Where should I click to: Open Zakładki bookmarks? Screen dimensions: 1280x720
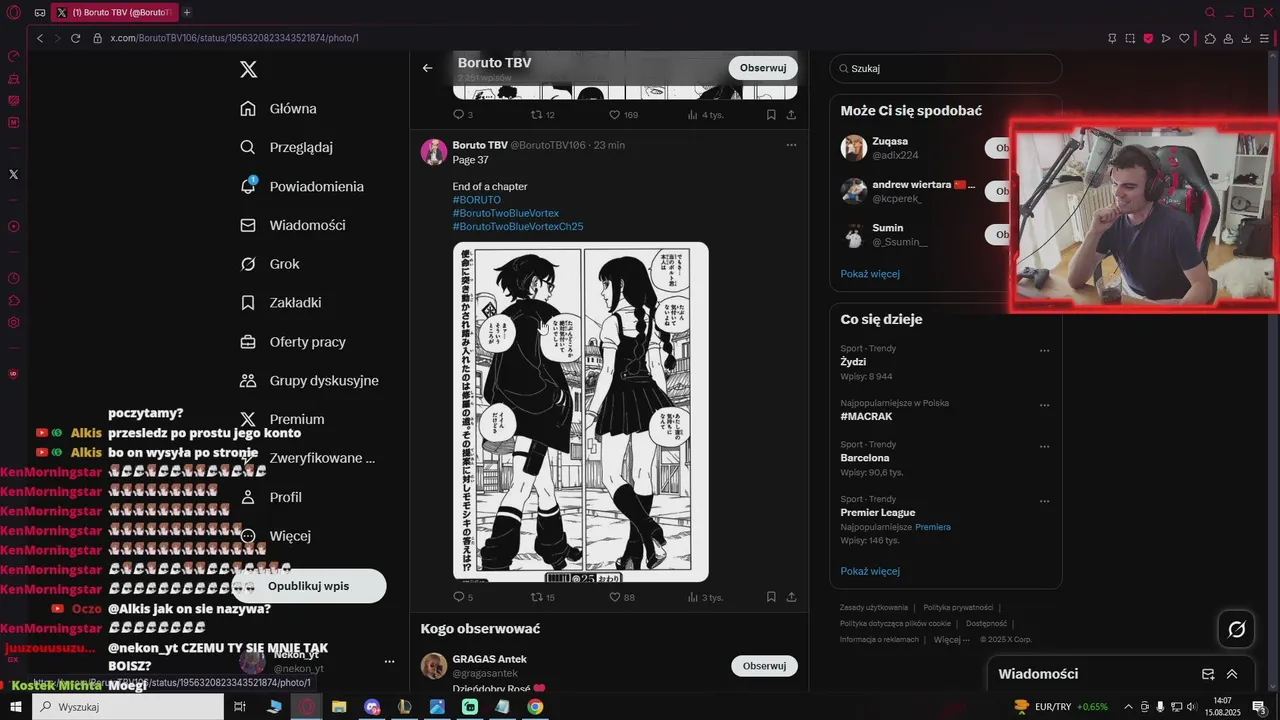281,302
